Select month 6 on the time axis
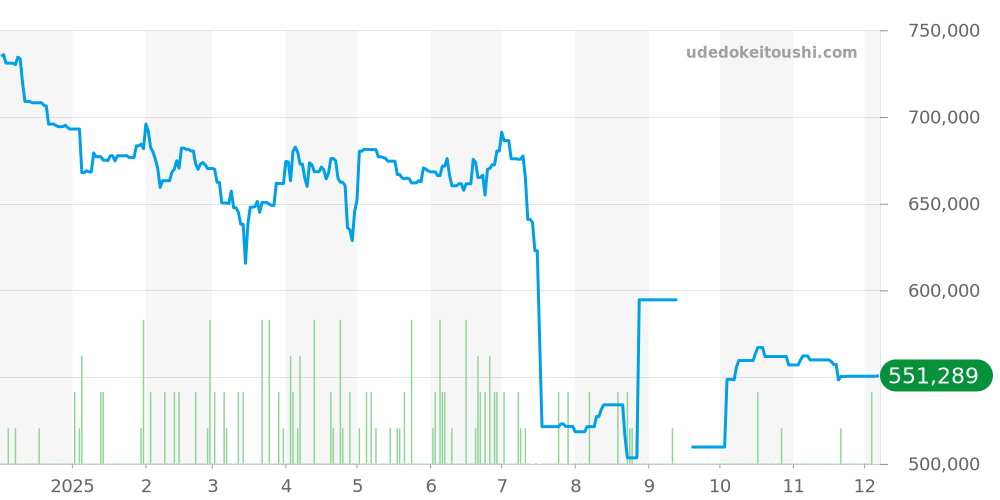 coord(431,486)
